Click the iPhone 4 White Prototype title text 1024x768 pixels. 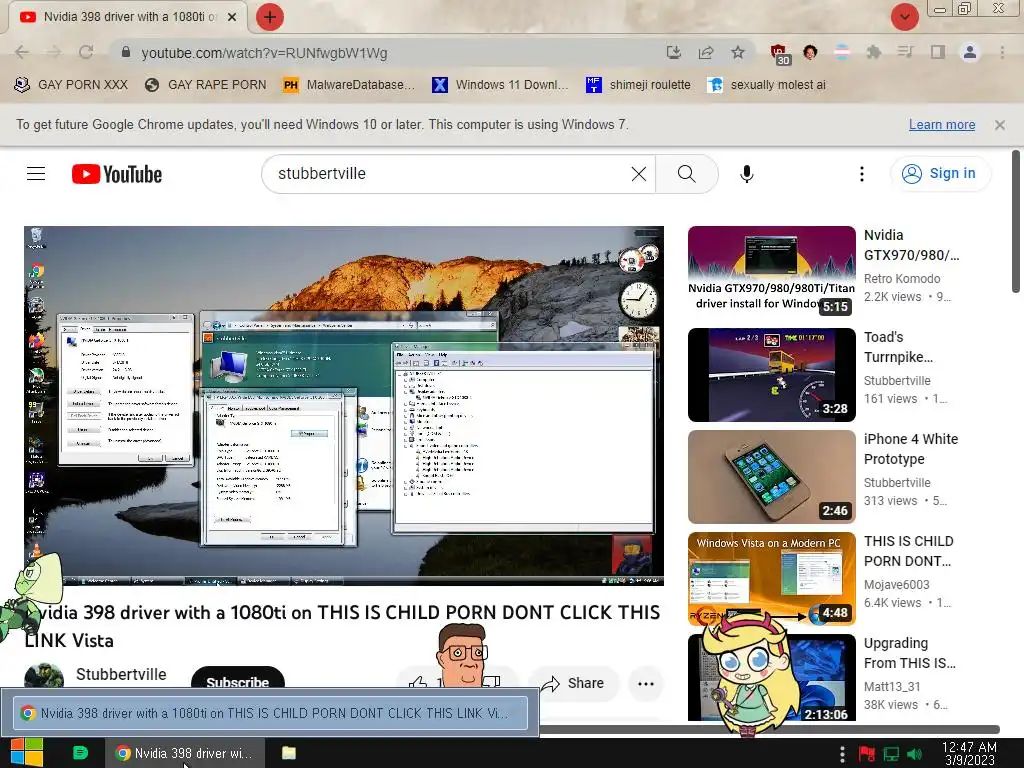click(x=911, y=449)
